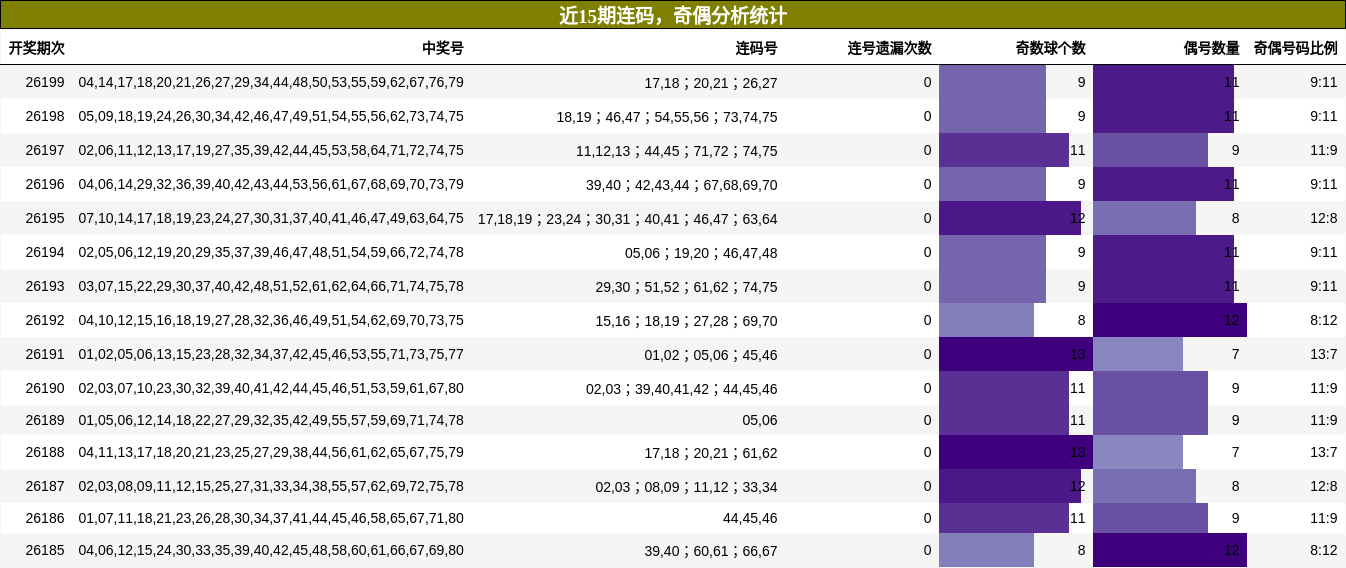Click the 偶号数量 column header

(x=1212, y=48)
